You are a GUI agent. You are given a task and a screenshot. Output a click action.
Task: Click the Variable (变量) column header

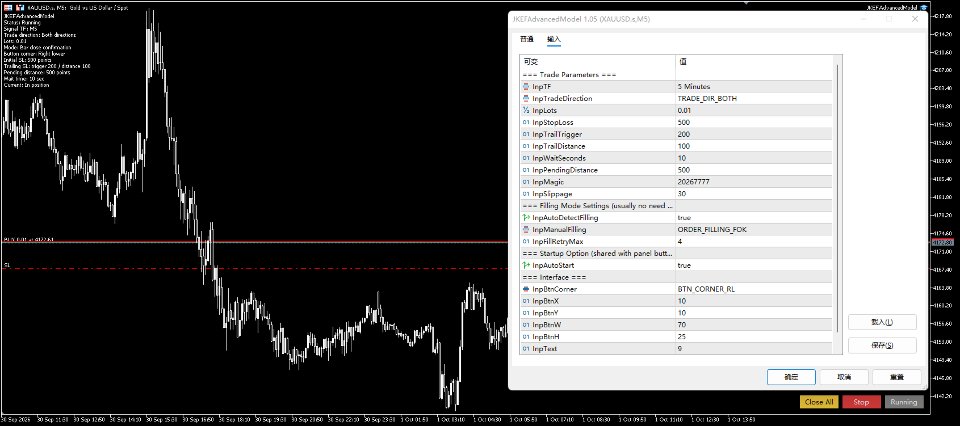click(598, 62)
